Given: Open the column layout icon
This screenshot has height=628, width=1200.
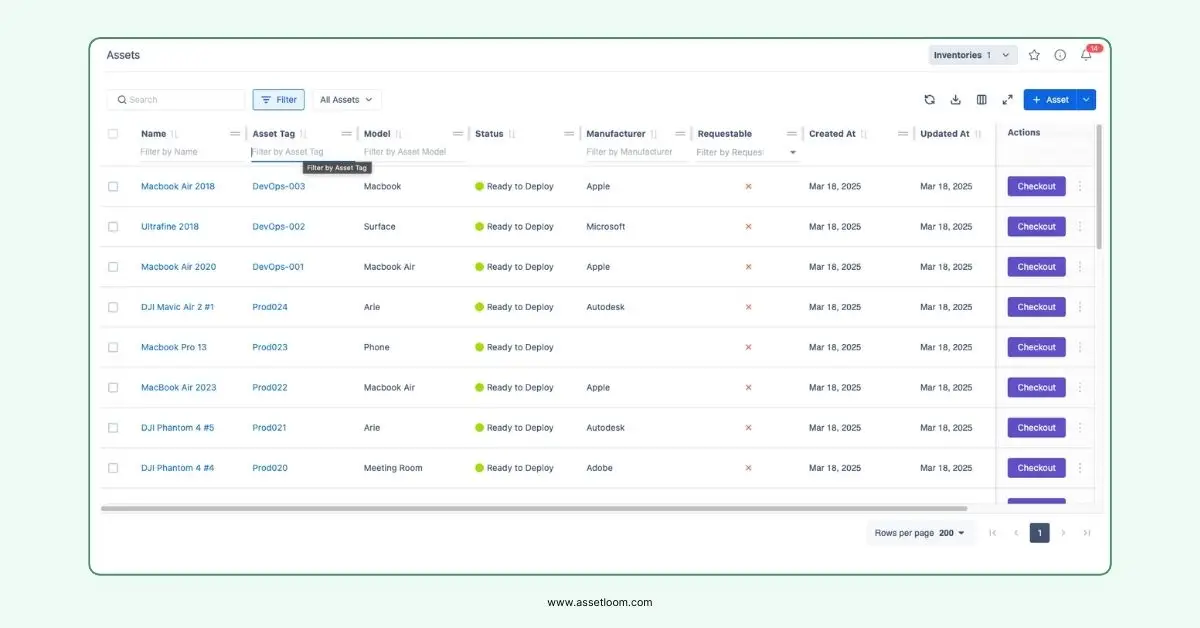Looking at the screenshot, I should tap(981, 100).
